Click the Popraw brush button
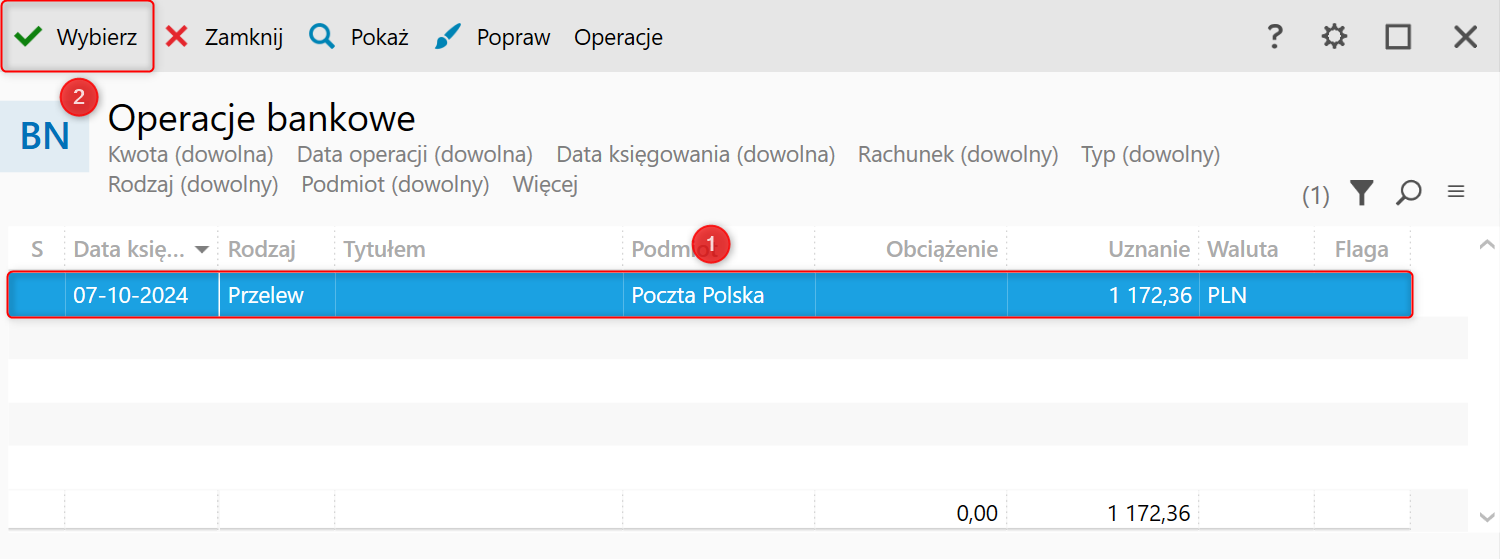 point(493,38)
